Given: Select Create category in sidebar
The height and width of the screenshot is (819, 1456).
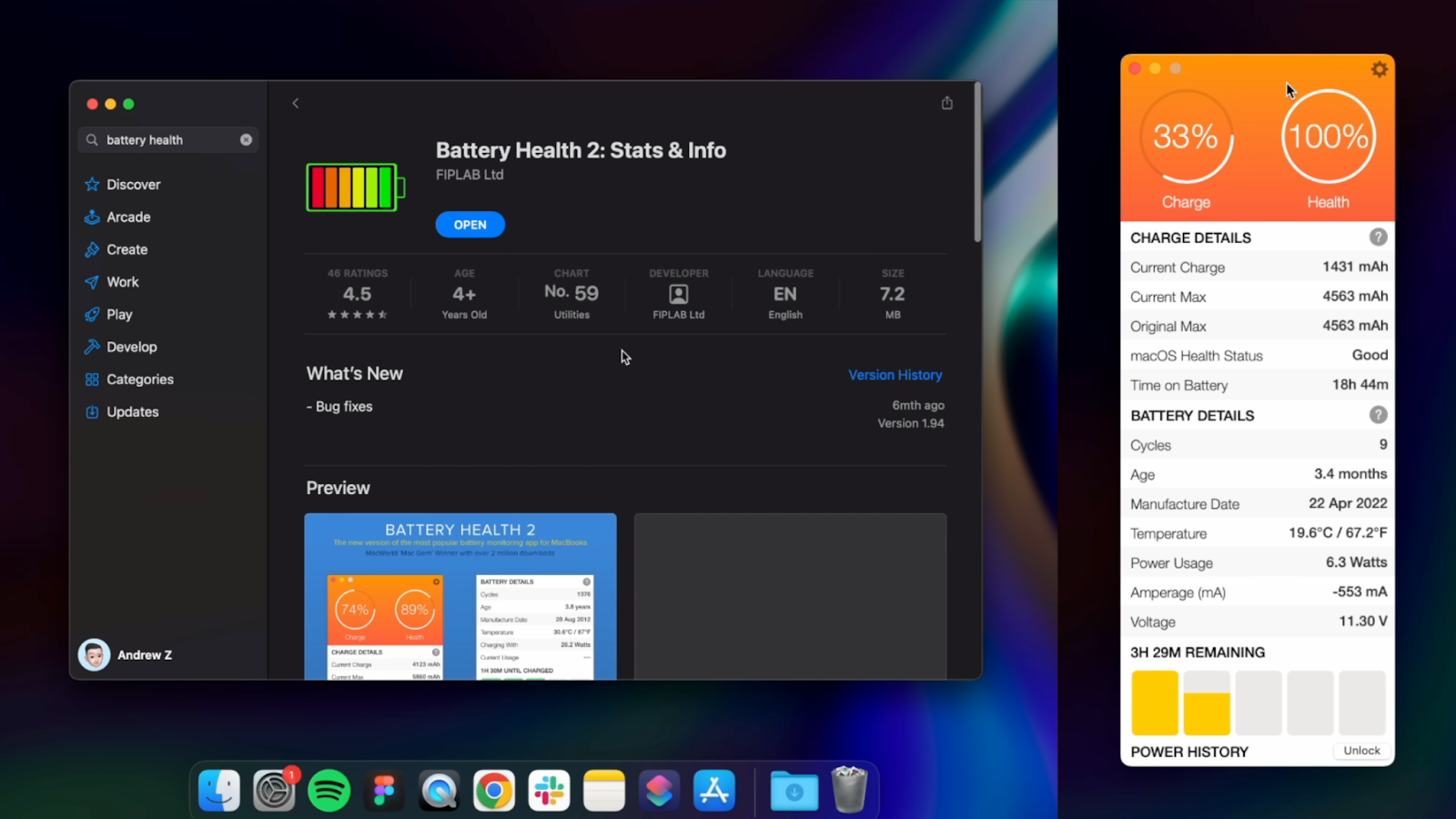Looking at the screenshot, I should [x=126, y=249].
